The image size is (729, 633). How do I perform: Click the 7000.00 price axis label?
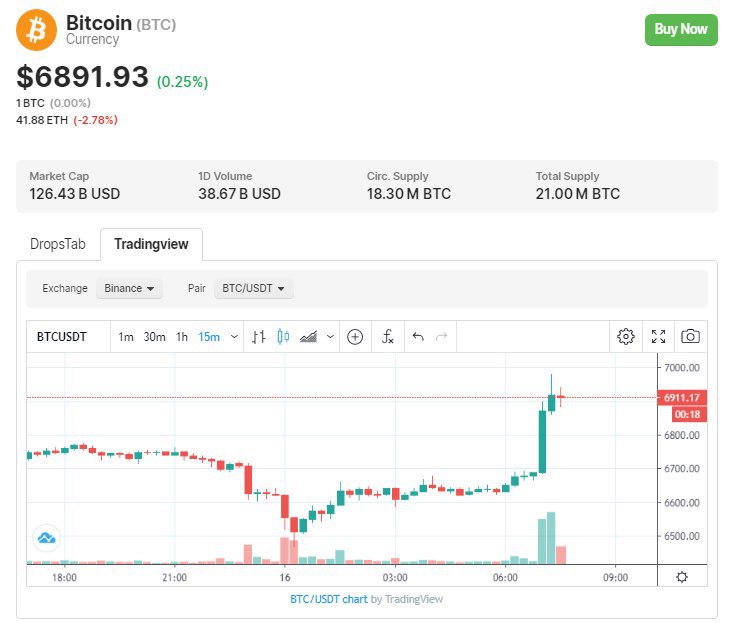click(x=682, y=368)
